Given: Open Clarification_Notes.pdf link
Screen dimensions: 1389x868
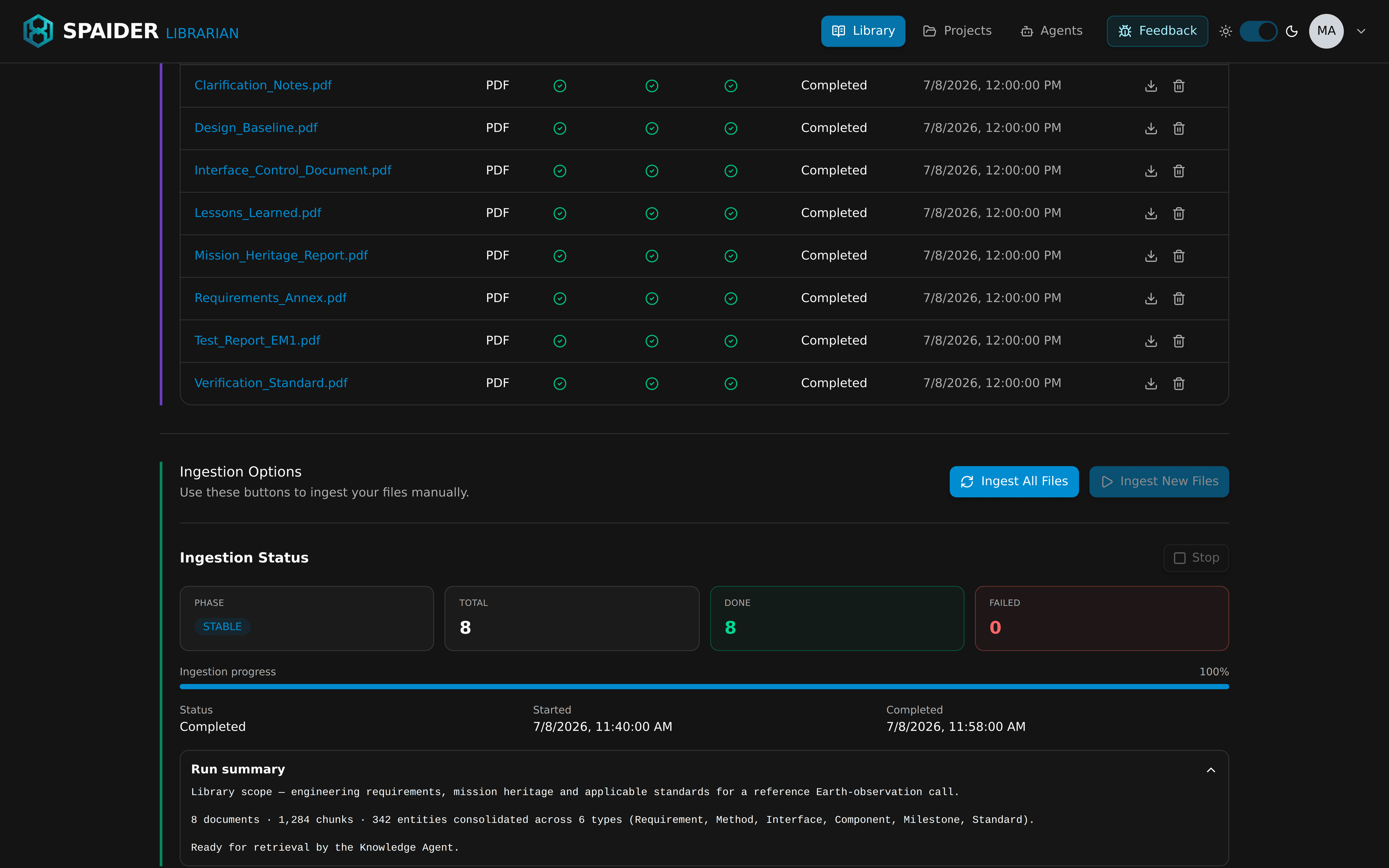Looking at the screenshot, I should [263, 86].
